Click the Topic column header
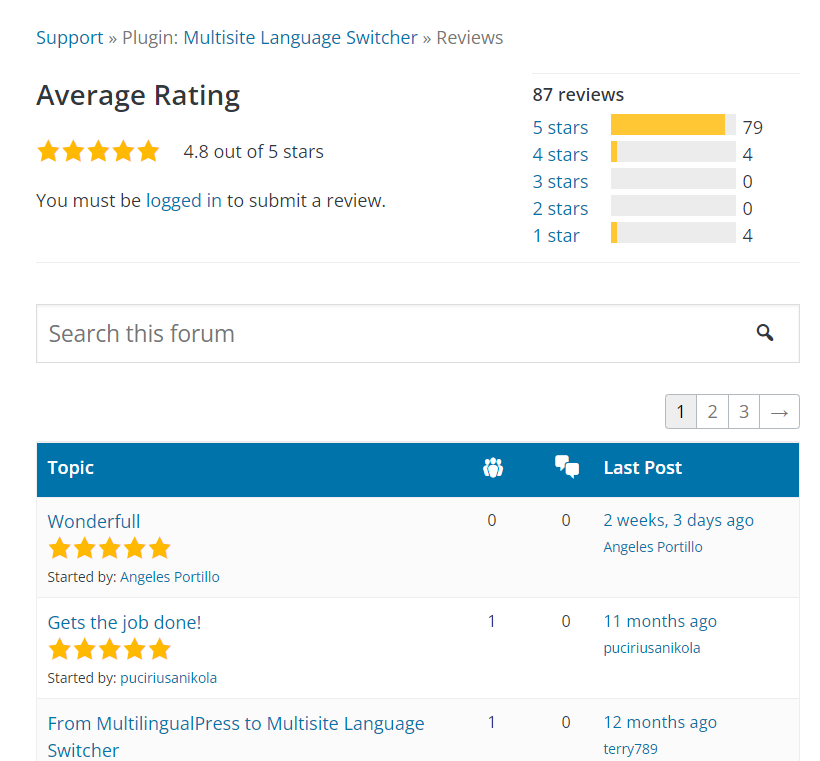The image size is (820, 761). click(x=71, y=468)
